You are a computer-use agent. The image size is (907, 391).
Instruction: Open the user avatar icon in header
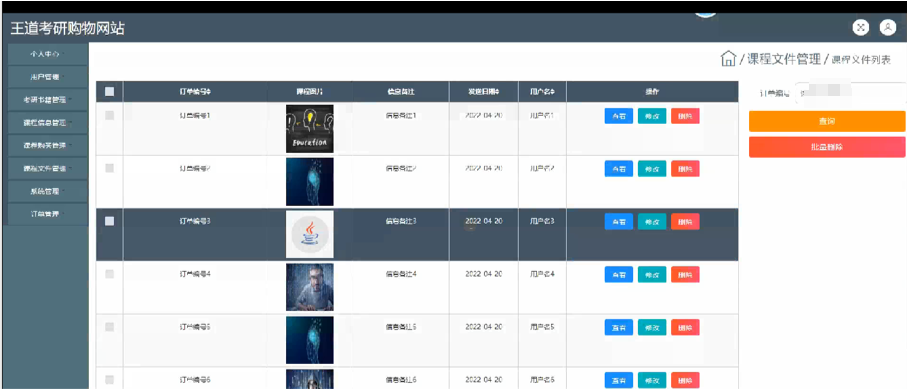pyautogui.click(x=888, y=27)
